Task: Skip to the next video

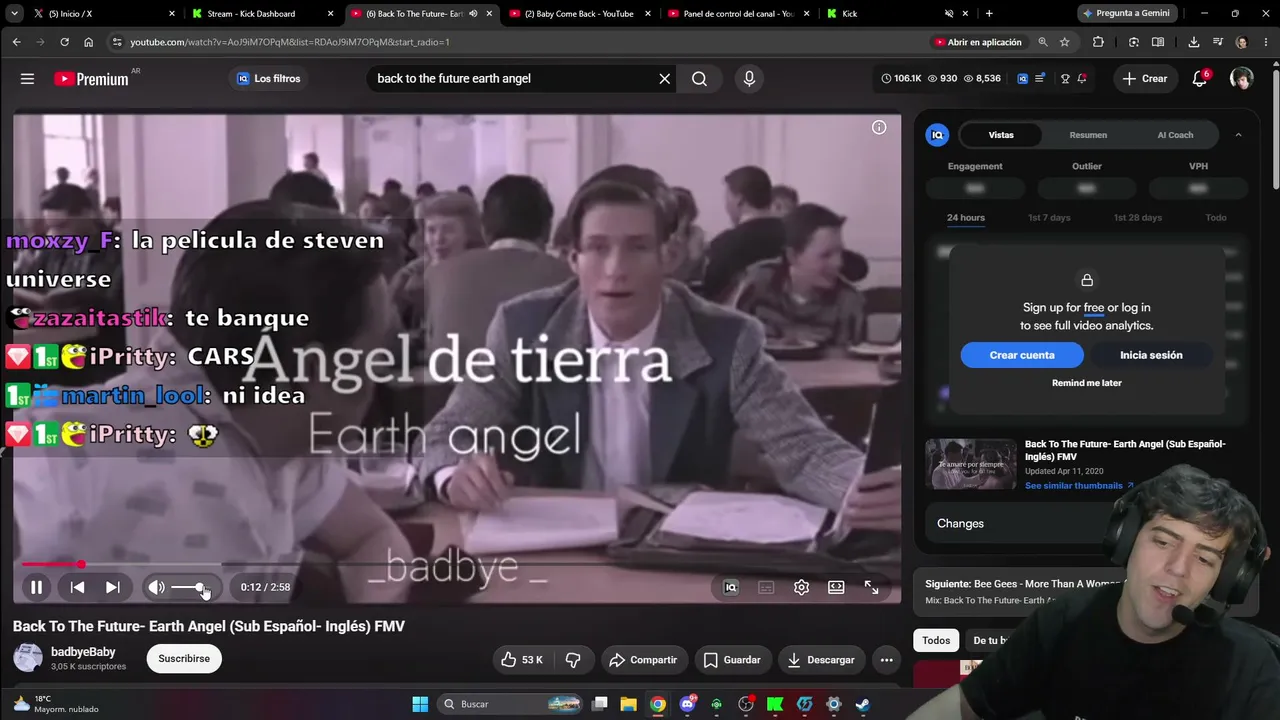Action: (x=113, y=587)
